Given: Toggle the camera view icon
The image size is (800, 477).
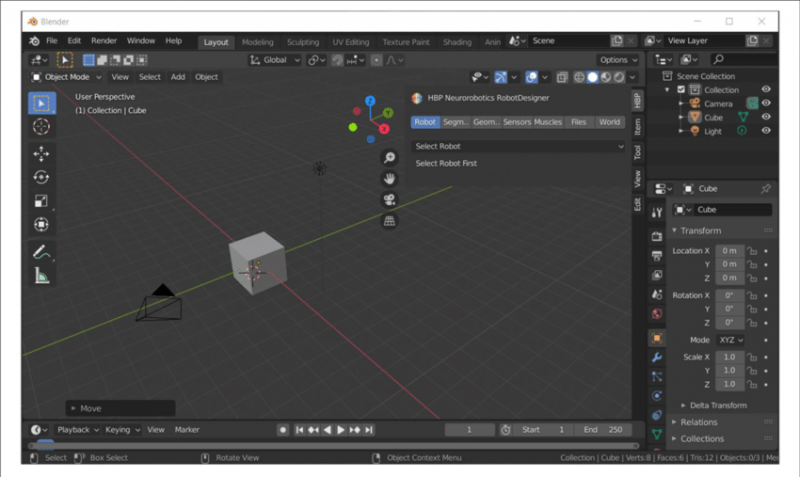Looking at the screenshot, I should [389, 199].
